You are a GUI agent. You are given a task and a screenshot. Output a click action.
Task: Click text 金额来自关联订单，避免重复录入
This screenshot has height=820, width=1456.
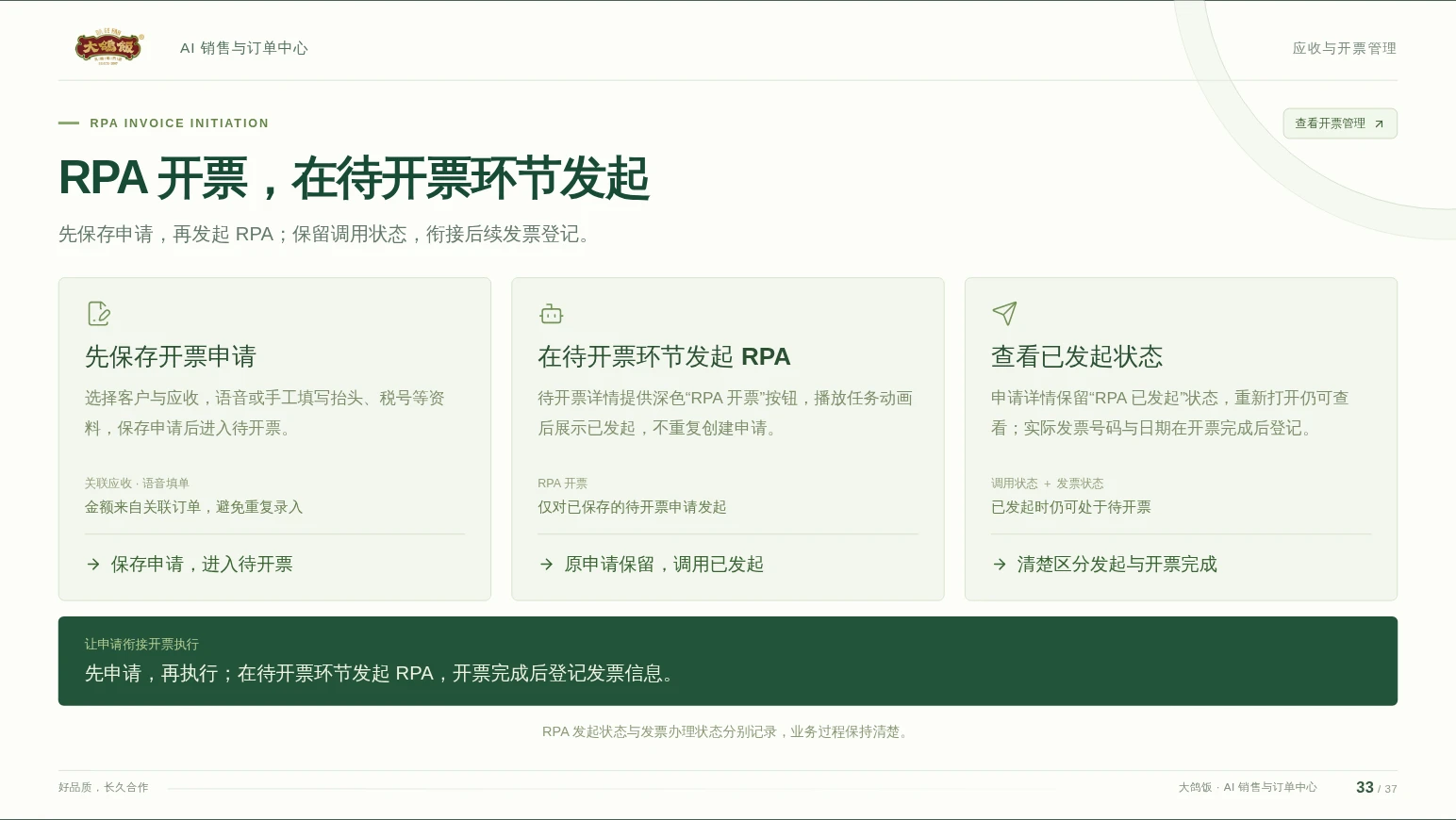click(194, 507)
